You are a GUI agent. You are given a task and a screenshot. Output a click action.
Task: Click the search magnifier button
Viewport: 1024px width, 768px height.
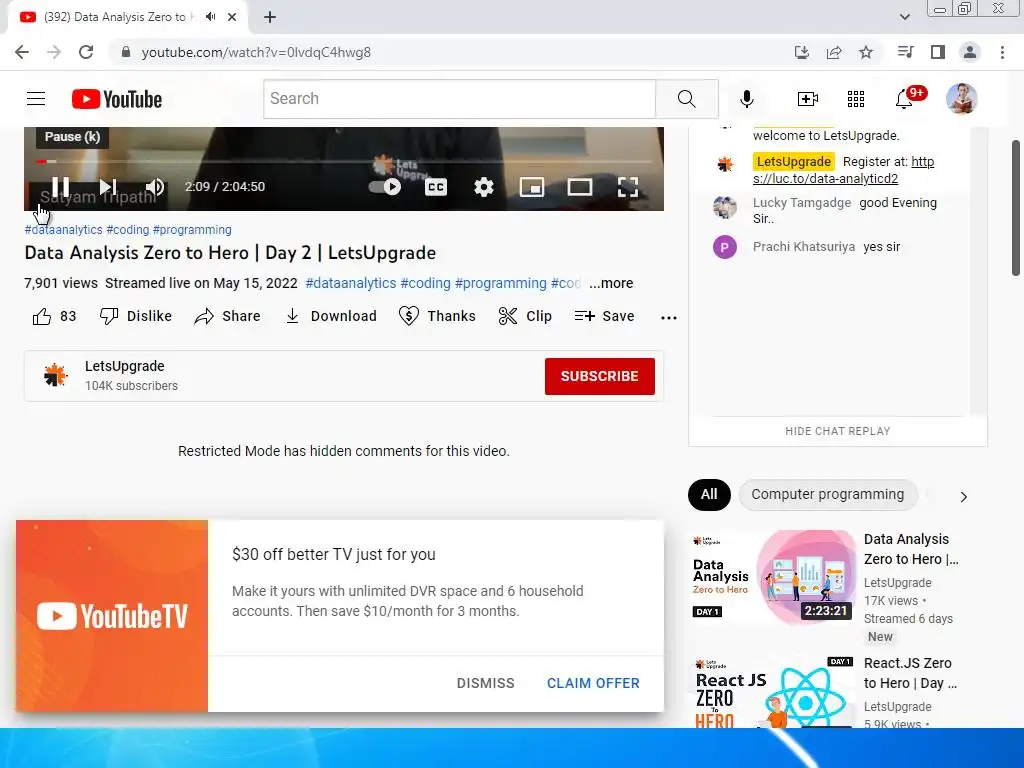click(686, 99)
